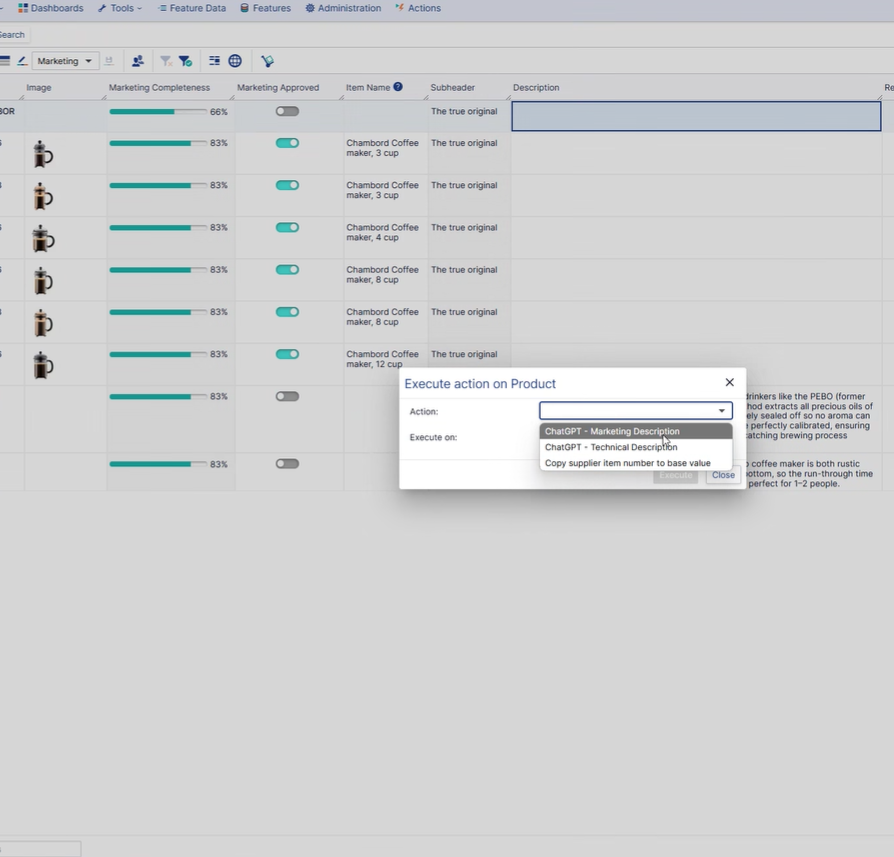Viewport: 894px width, 857px height.
Task: Click the globe language icon in the toolbar
Action: [x=235, y=61]
